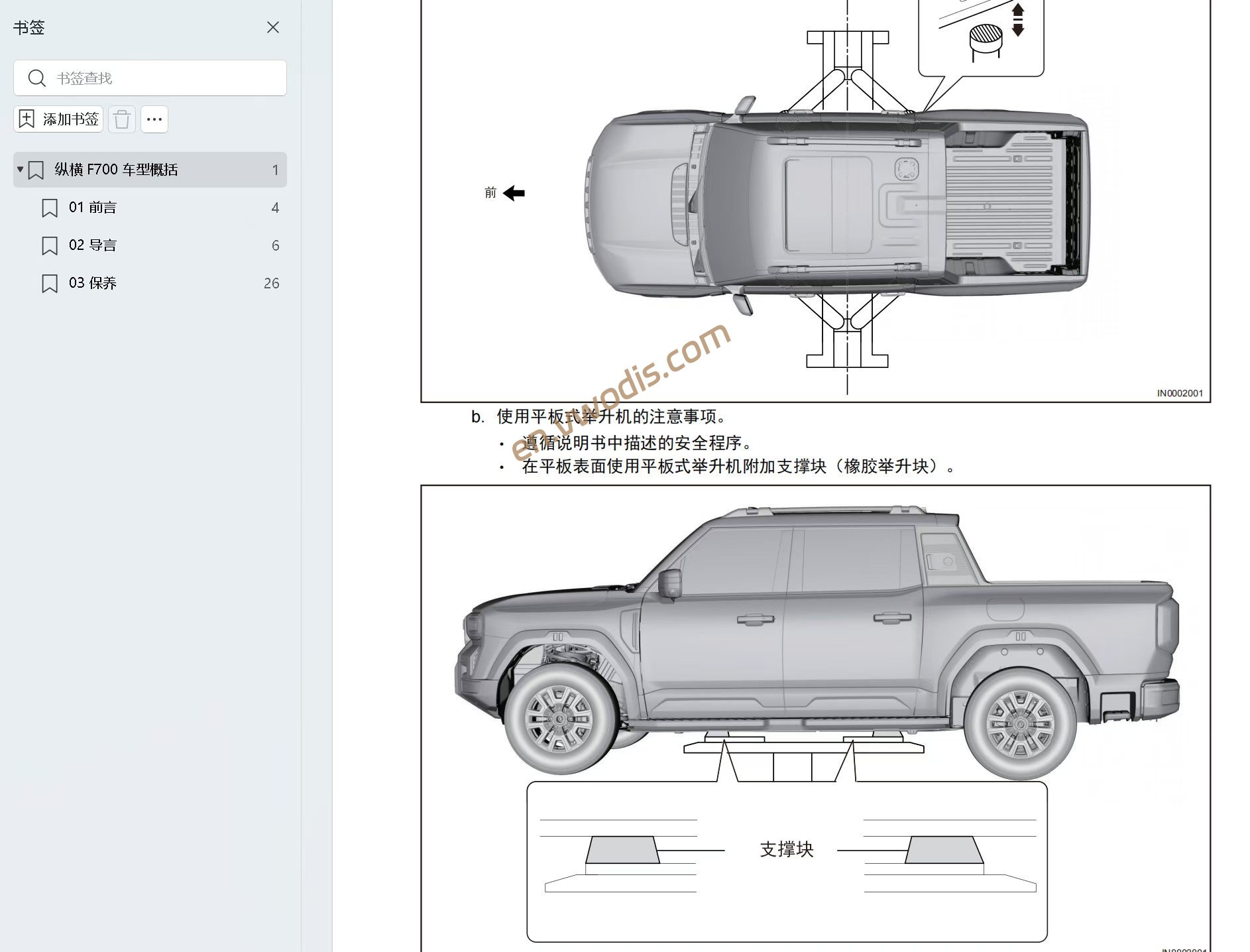
Task: Click the plus-bookmark icon in 添加书签
Action: click(27, 119)
